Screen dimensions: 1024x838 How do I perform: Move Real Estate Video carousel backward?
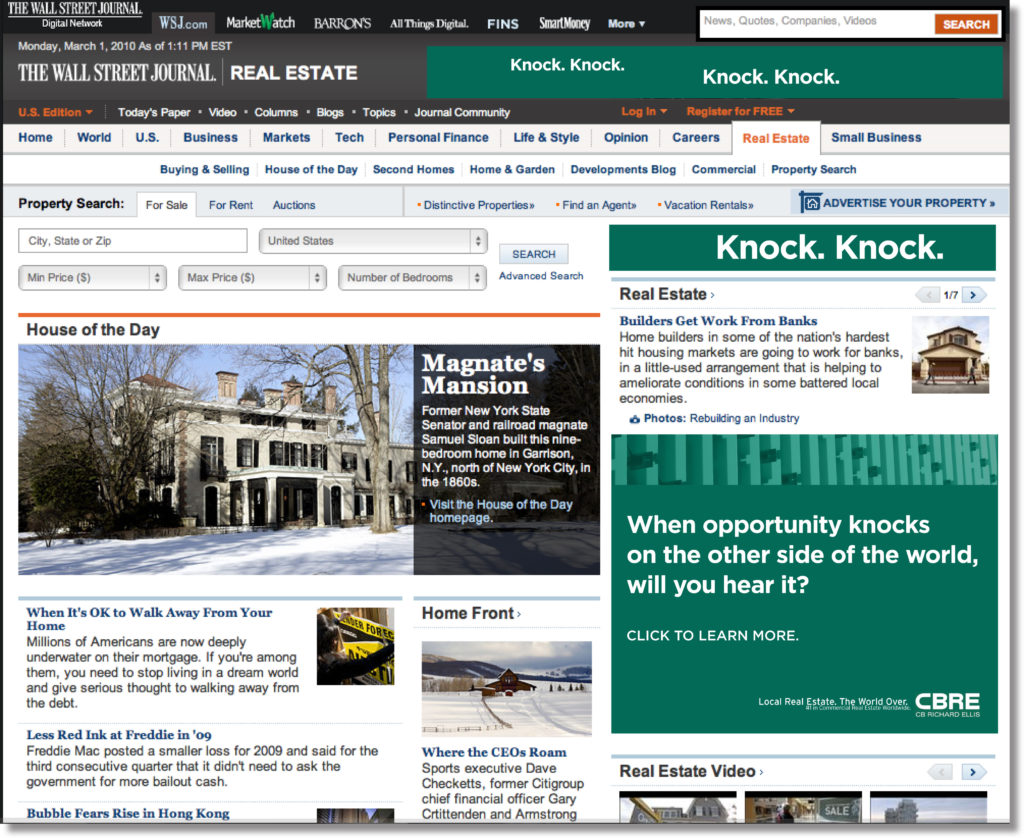pos(940,772)
